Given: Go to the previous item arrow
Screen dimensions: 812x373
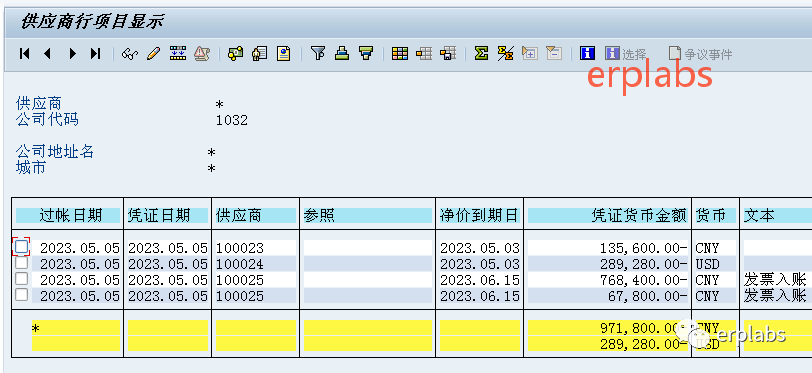Looking at the screenshot, I should click(x=48, y=53).
